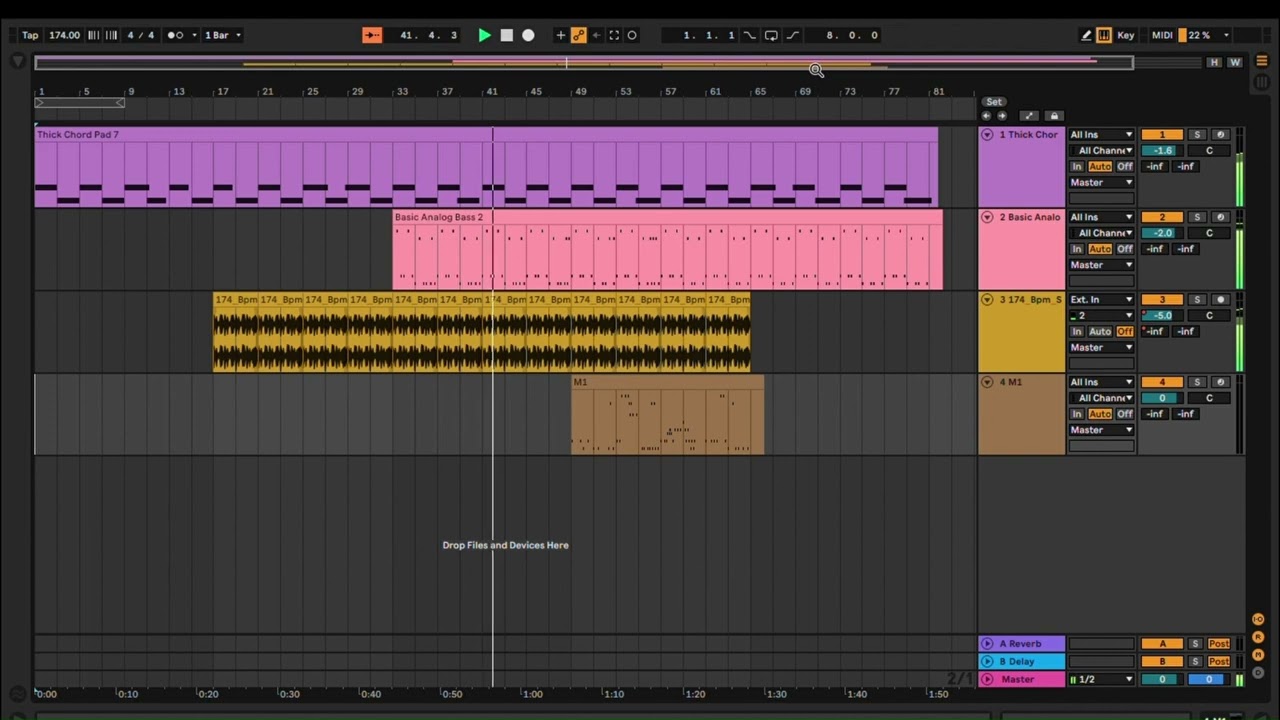
Task: Toggle the Punch-In switch icon
Action: 750,35
